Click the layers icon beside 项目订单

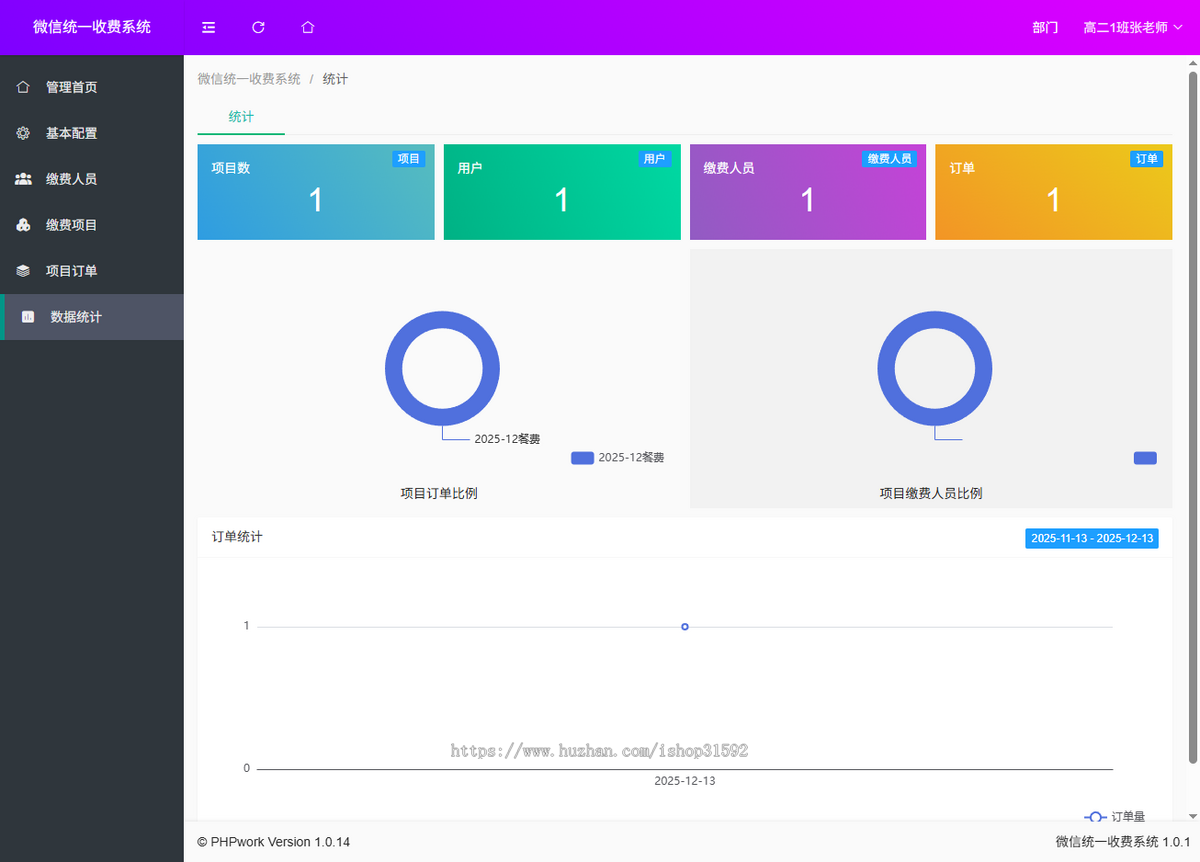23,271
